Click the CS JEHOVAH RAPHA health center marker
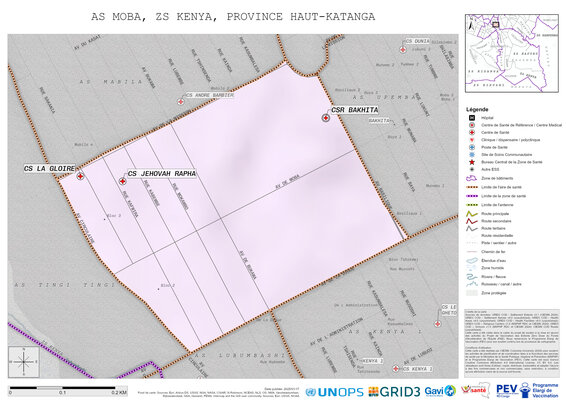The height and width of the screenshot is (400, 566). point(122,181)
